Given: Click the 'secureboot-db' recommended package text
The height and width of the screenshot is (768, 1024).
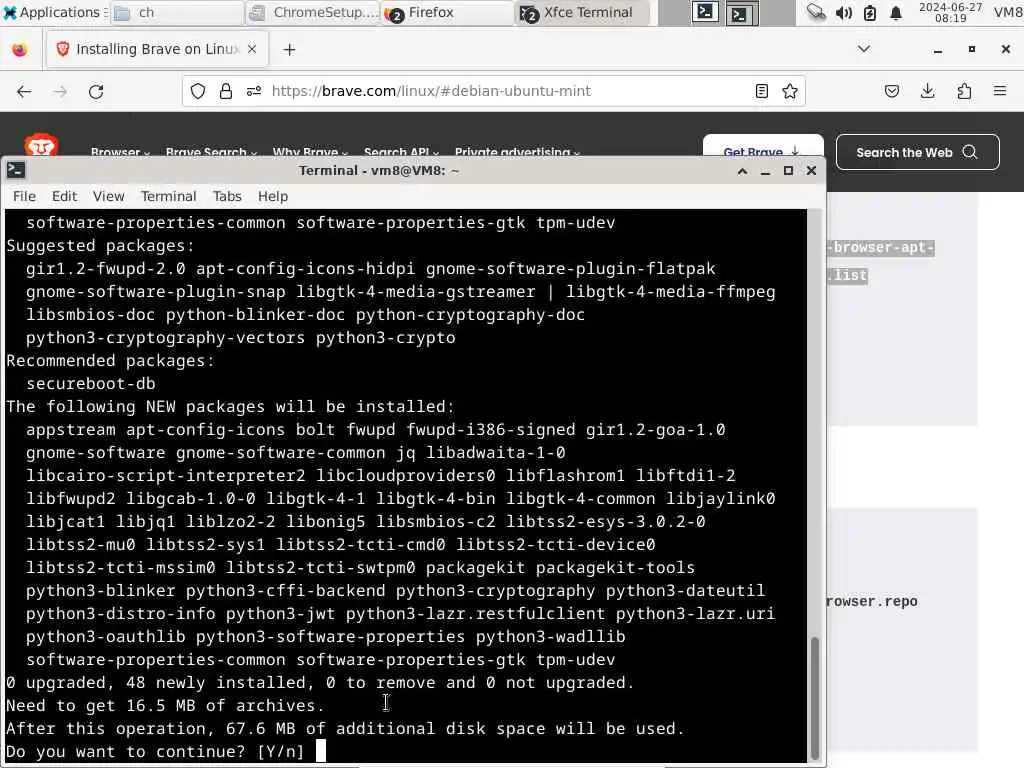Looking at the screenshot, I should (91, 383).
